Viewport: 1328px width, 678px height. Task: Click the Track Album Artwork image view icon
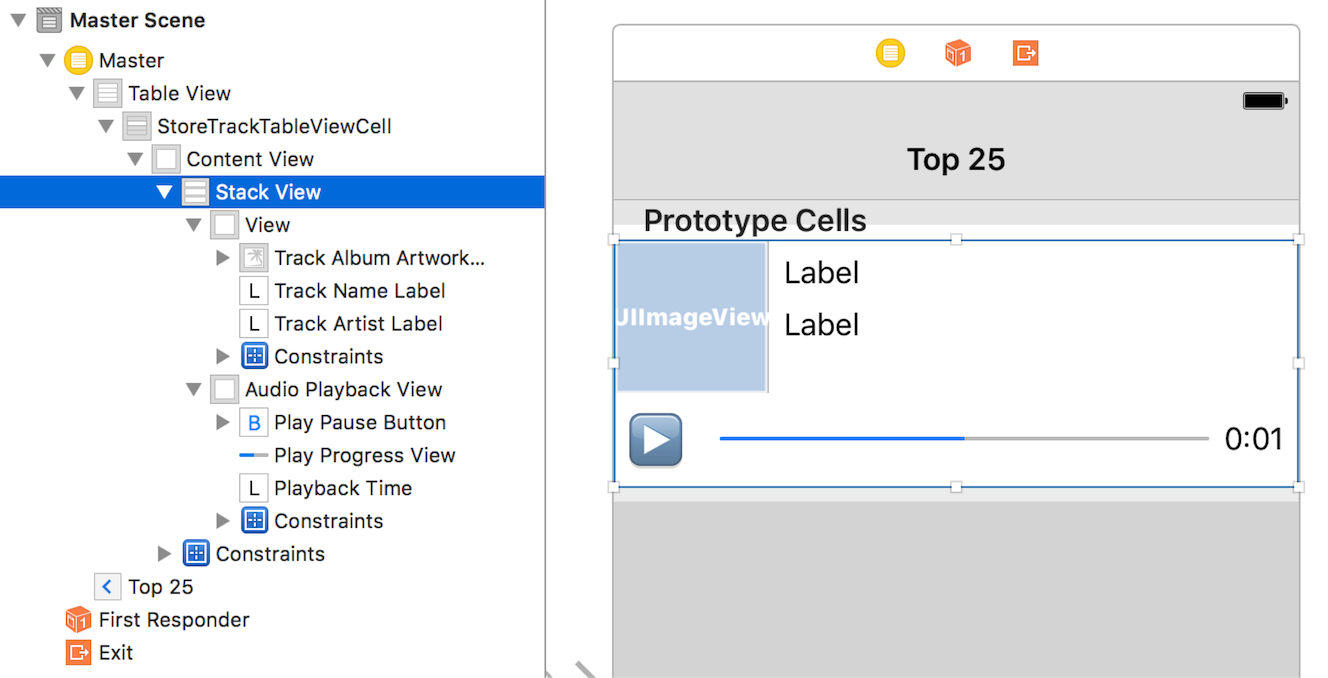(254, 257)
